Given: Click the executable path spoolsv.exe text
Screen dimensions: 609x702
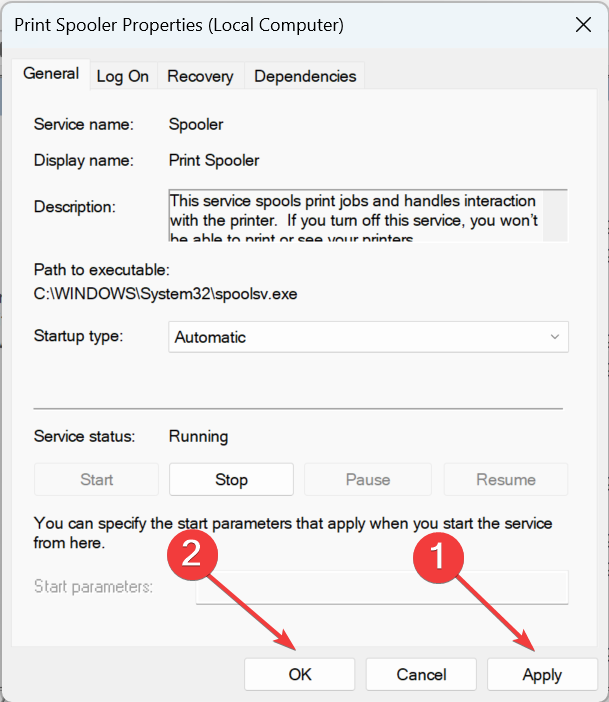Looking at the screenshot, I should click(x=165, y=294).
